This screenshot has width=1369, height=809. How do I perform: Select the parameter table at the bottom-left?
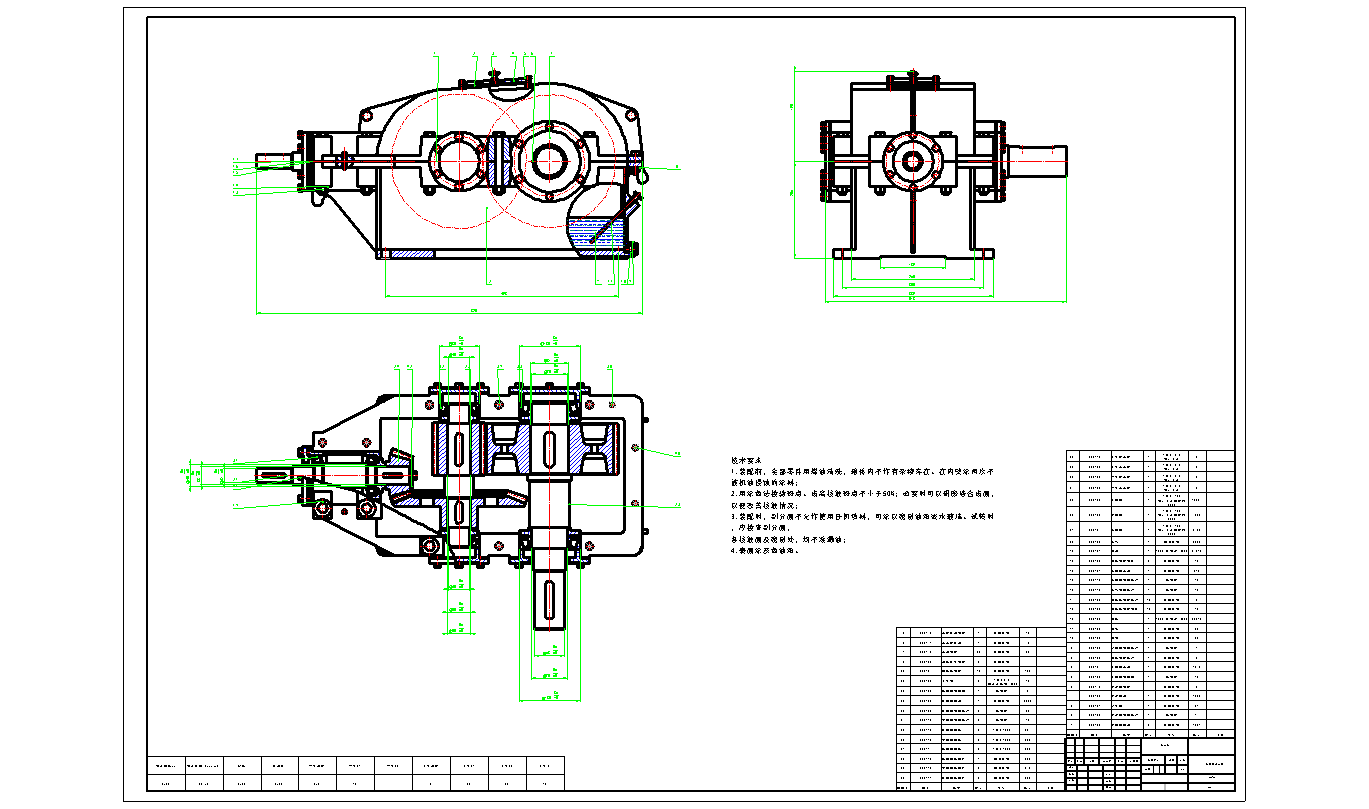[x=356, y=773]
